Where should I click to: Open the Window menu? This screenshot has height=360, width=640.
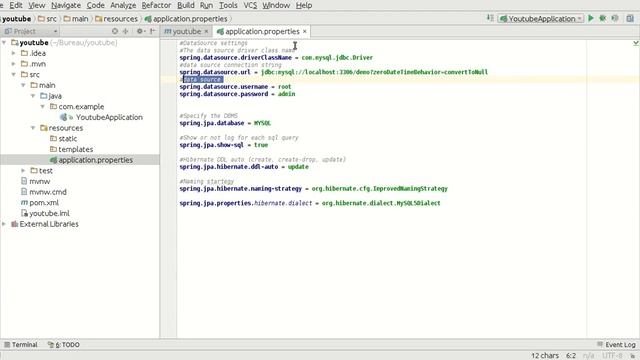(x=276, y=5)
